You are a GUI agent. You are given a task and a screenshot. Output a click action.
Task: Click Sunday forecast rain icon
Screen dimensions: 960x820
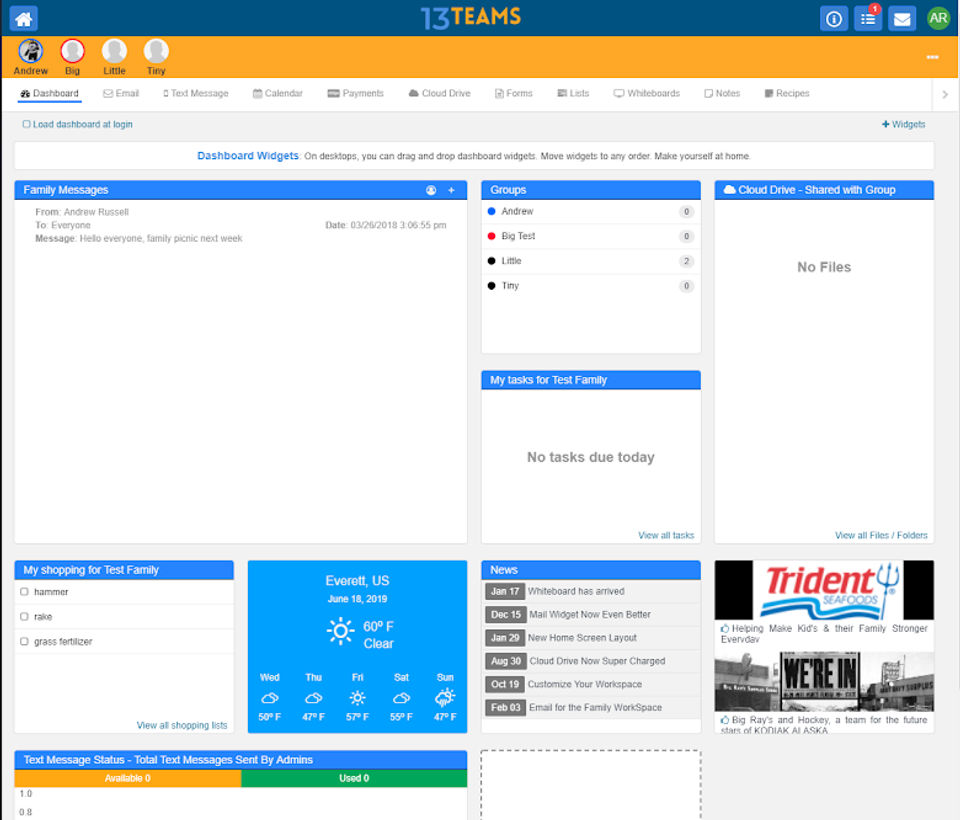click(445, 698)
